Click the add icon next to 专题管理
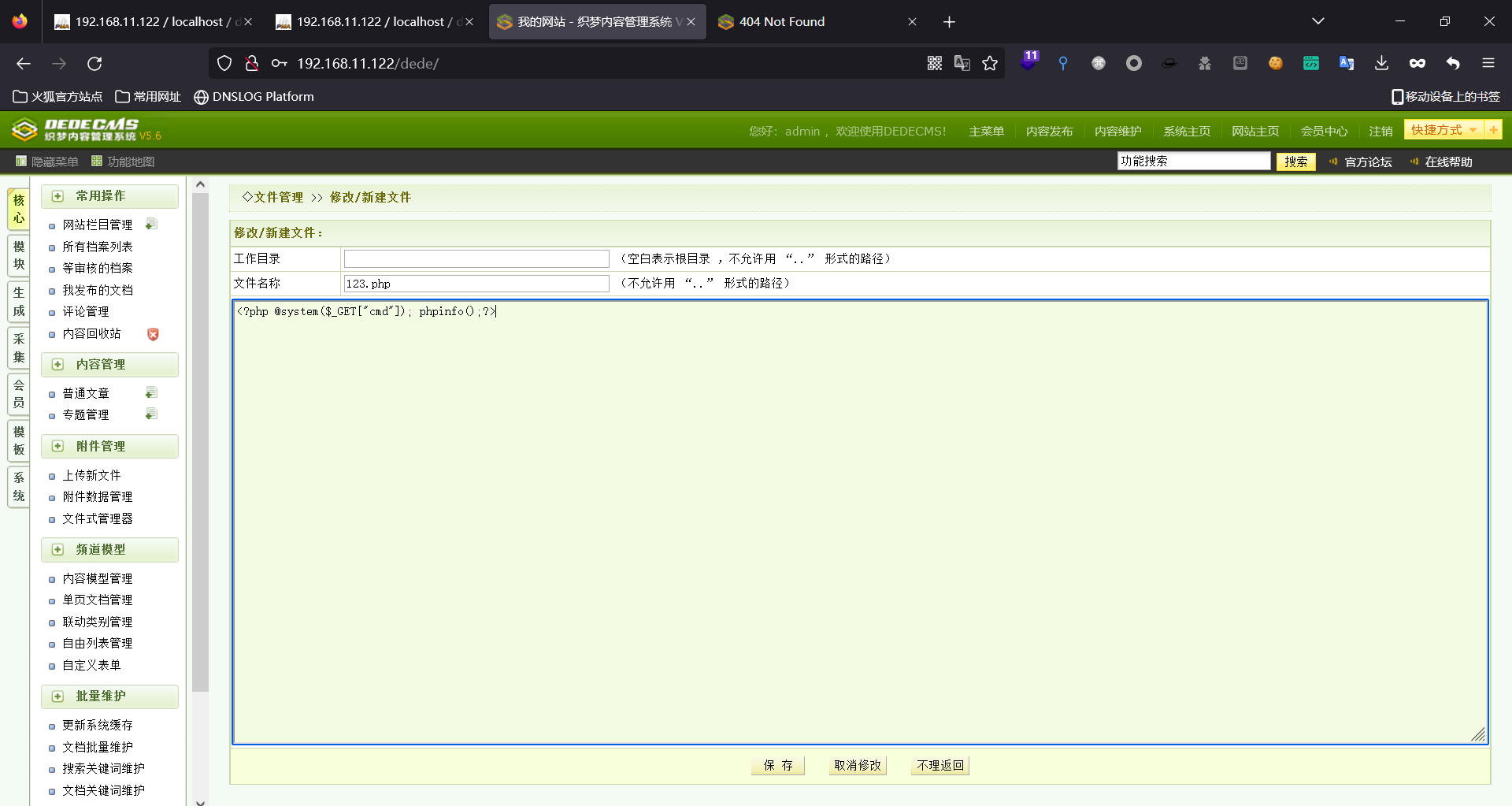1512x806 pixels. (x=151, y=414)
